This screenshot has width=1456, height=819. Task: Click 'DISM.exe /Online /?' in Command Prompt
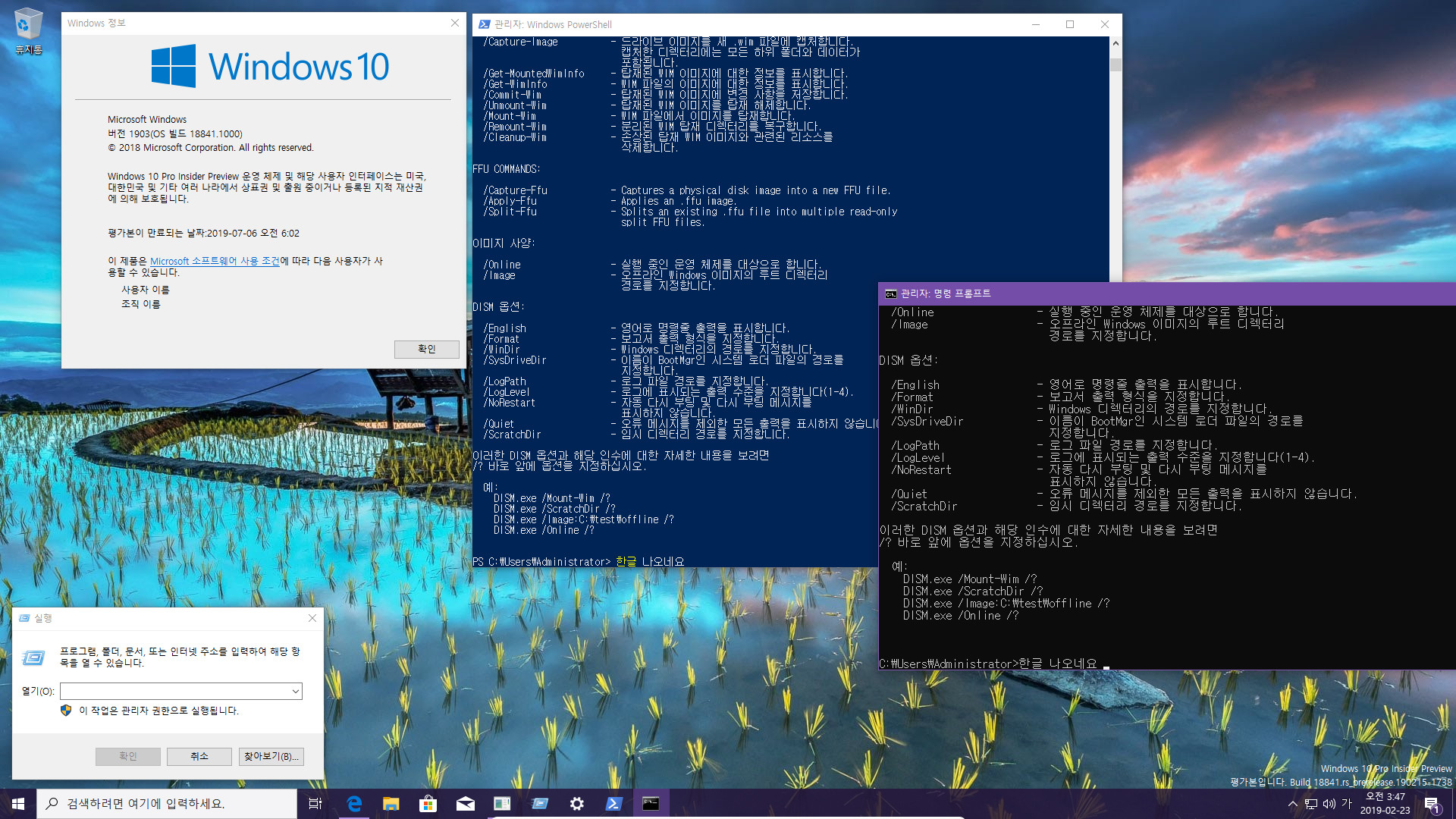point(961,616)
